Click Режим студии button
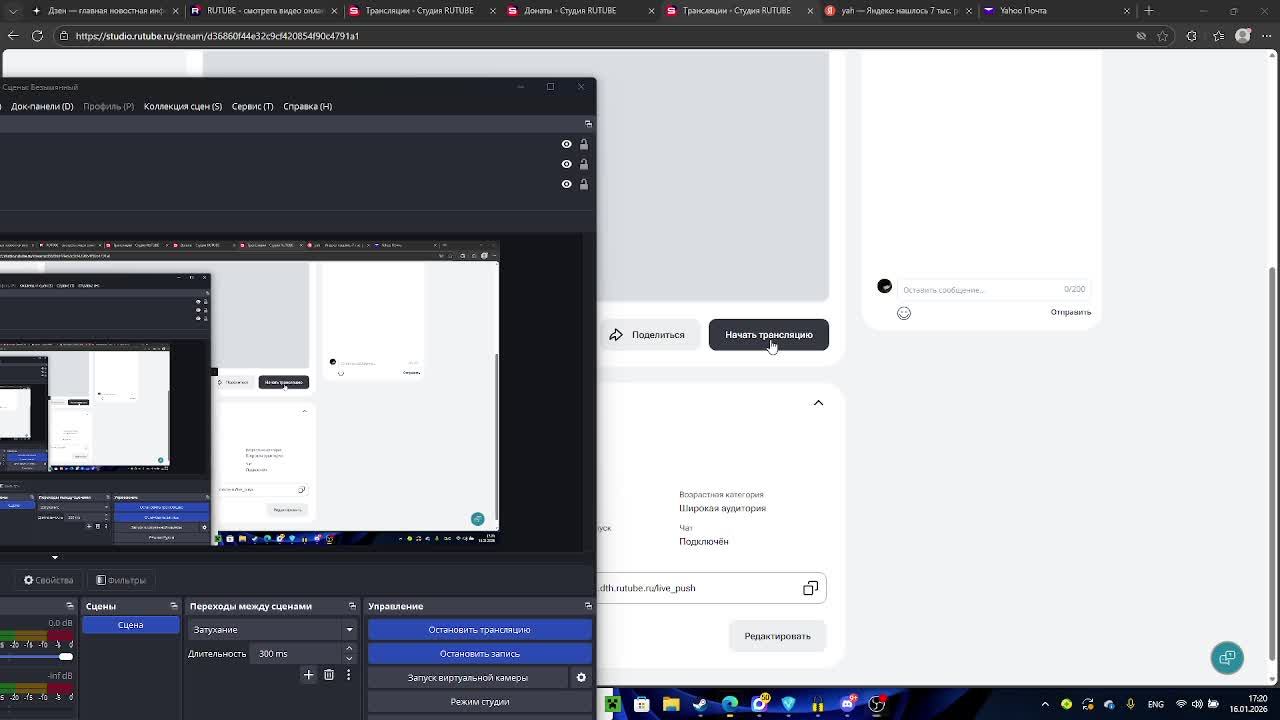Viewport: 1280px width, 720px height. tap(479, 702)
